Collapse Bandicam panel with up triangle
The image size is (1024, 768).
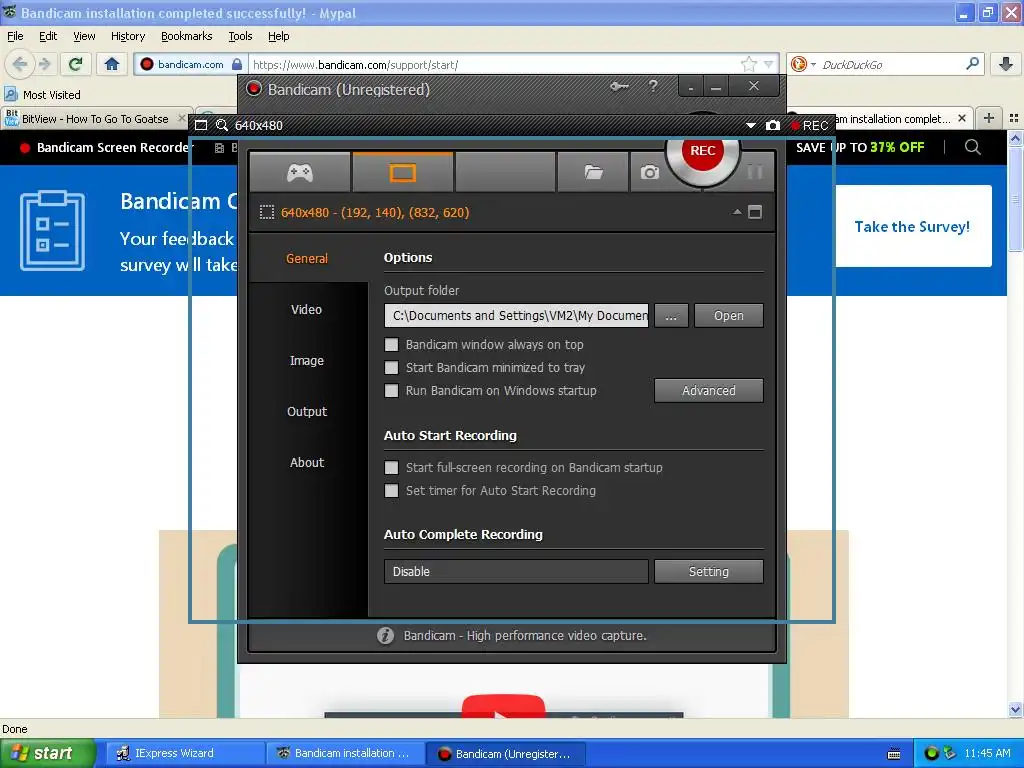click(x=737, y=212)
